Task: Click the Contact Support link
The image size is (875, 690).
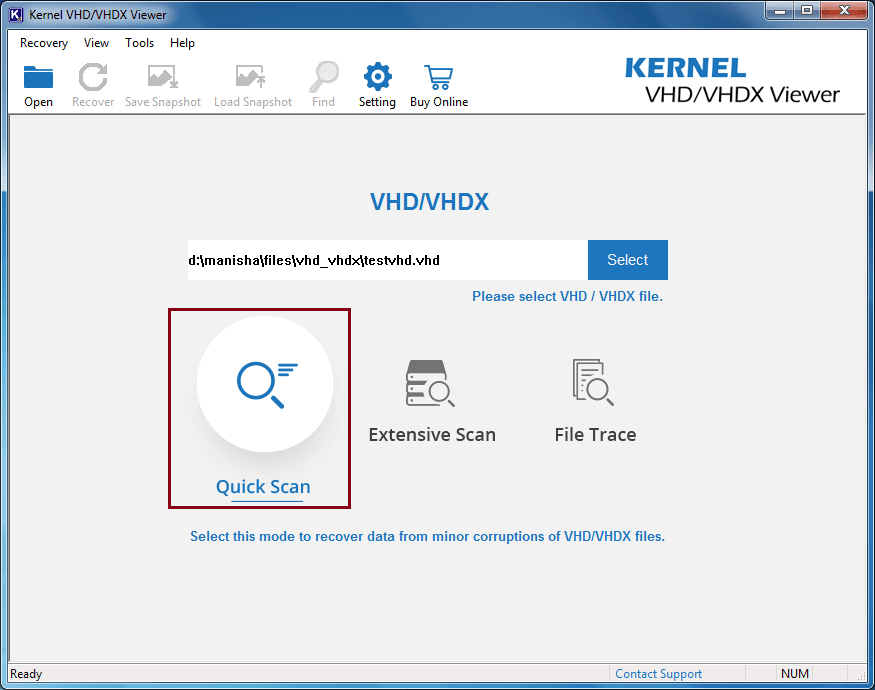Action: [658, 674]
